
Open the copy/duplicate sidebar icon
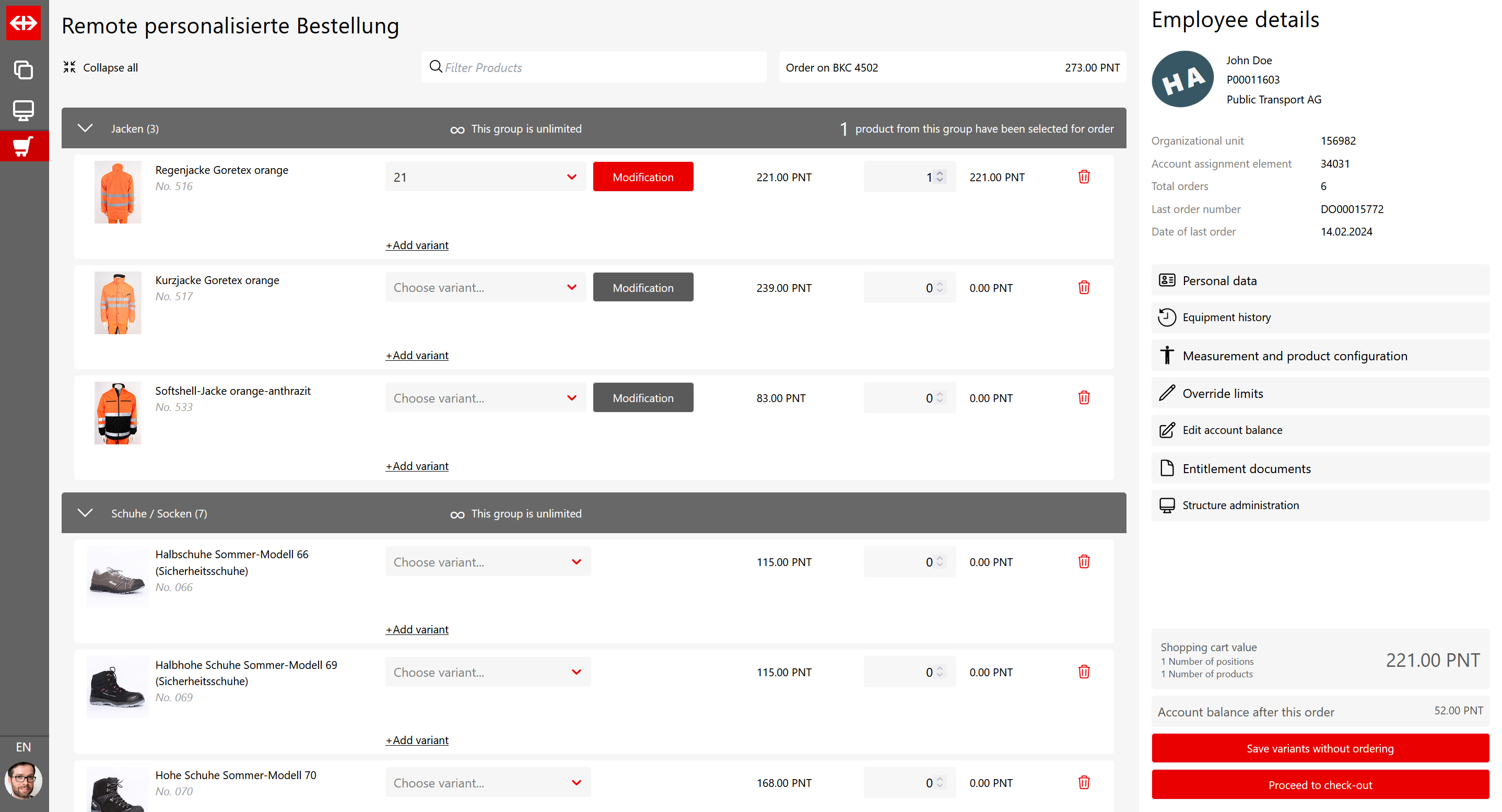[x=24, y=70]
